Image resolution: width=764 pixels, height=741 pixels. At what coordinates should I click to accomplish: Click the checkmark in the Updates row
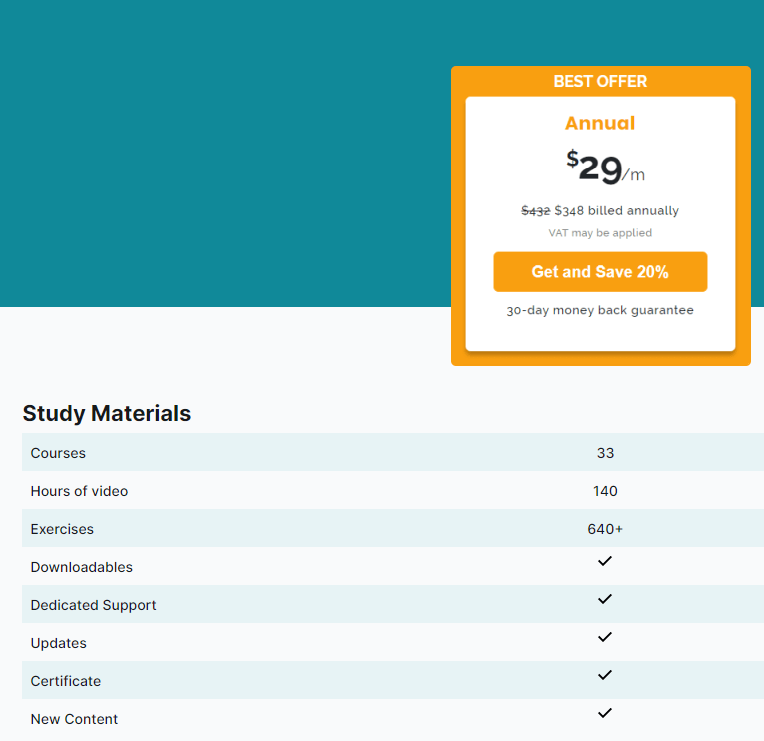coord(604,637)
